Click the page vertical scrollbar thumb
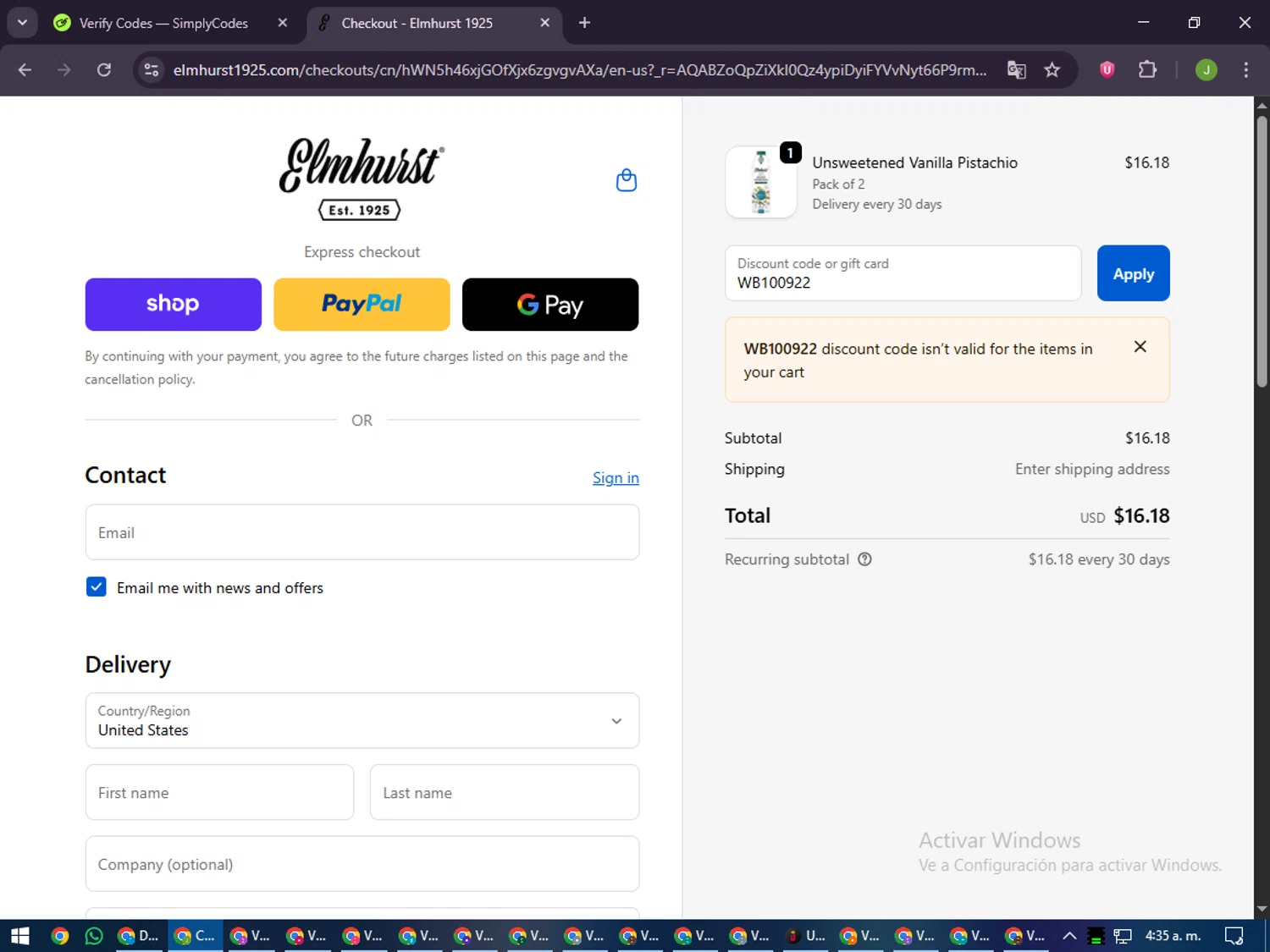1270x952 pixels. pyautogui.click(x=1262, y=252)
